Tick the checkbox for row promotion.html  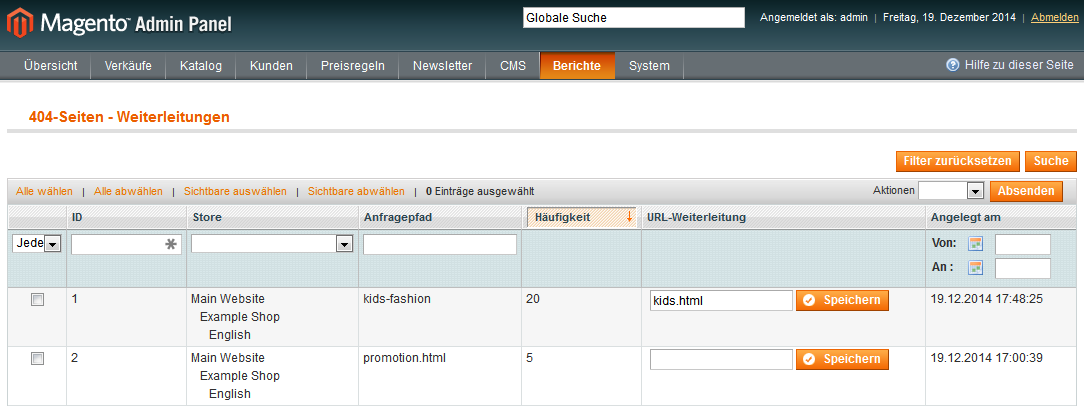37,359
